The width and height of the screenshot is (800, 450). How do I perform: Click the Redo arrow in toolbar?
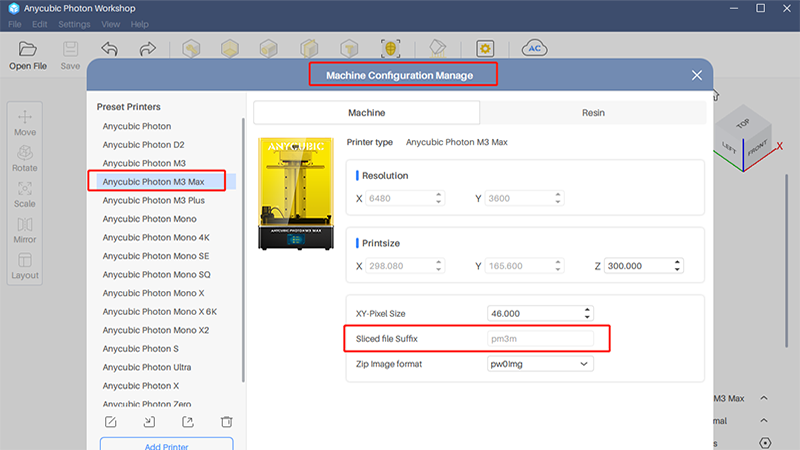(x=147, y=49)
